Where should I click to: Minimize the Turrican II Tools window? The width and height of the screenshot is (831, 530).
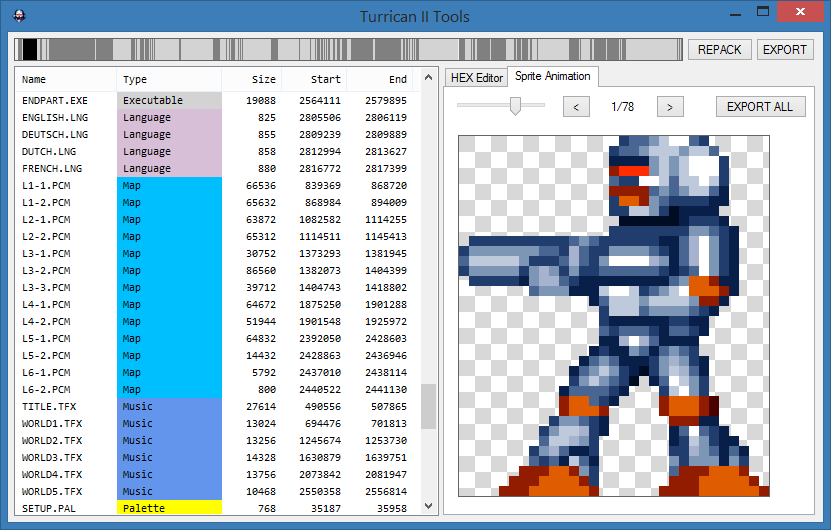tap(735, 14)
